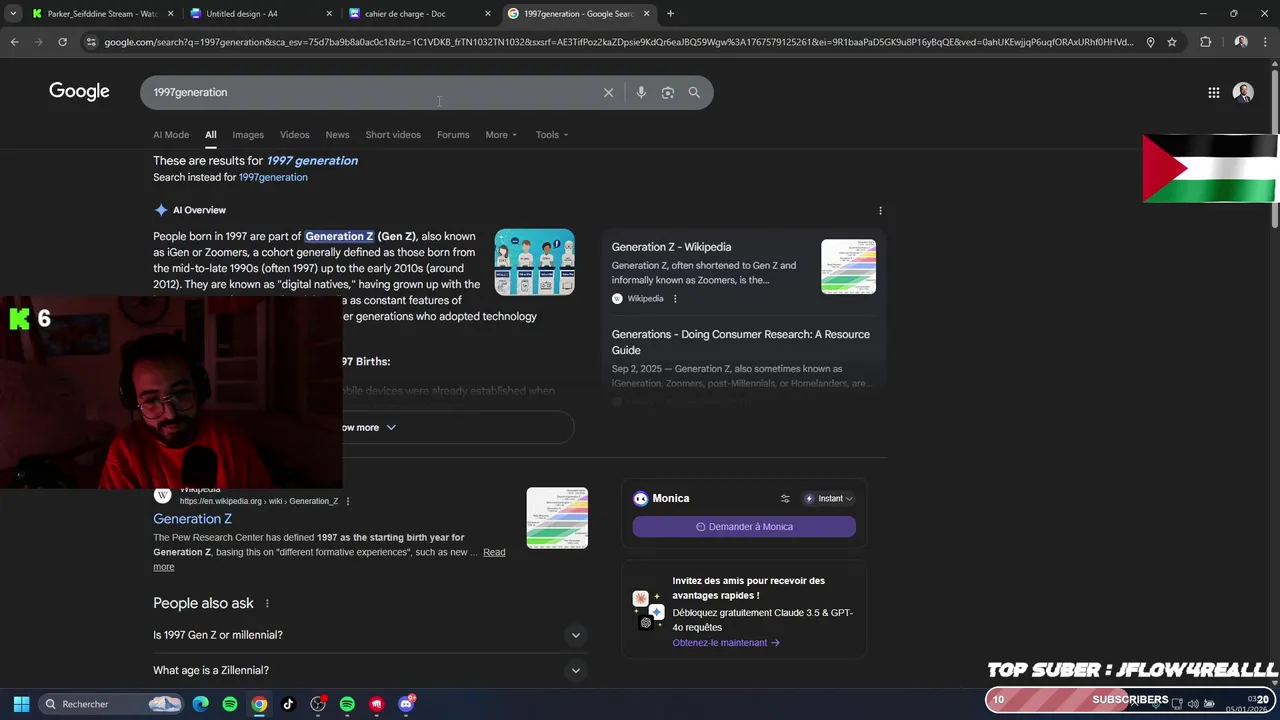Open Monica settings sliders icon
The image size is (1280, 720).
pos(785,498)
